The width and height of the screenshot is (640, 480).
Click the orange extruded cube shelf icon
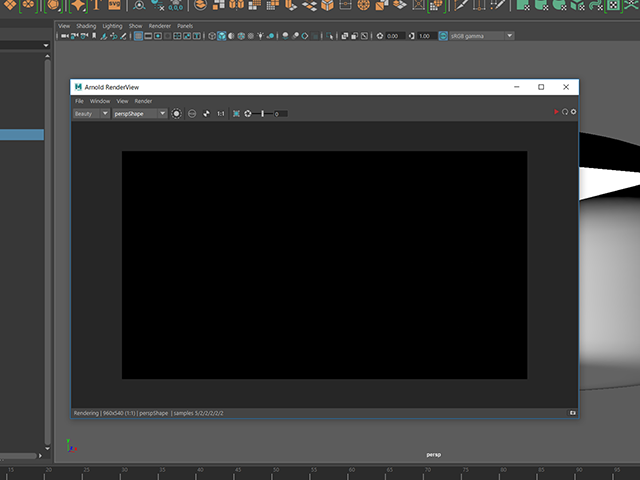327,4
